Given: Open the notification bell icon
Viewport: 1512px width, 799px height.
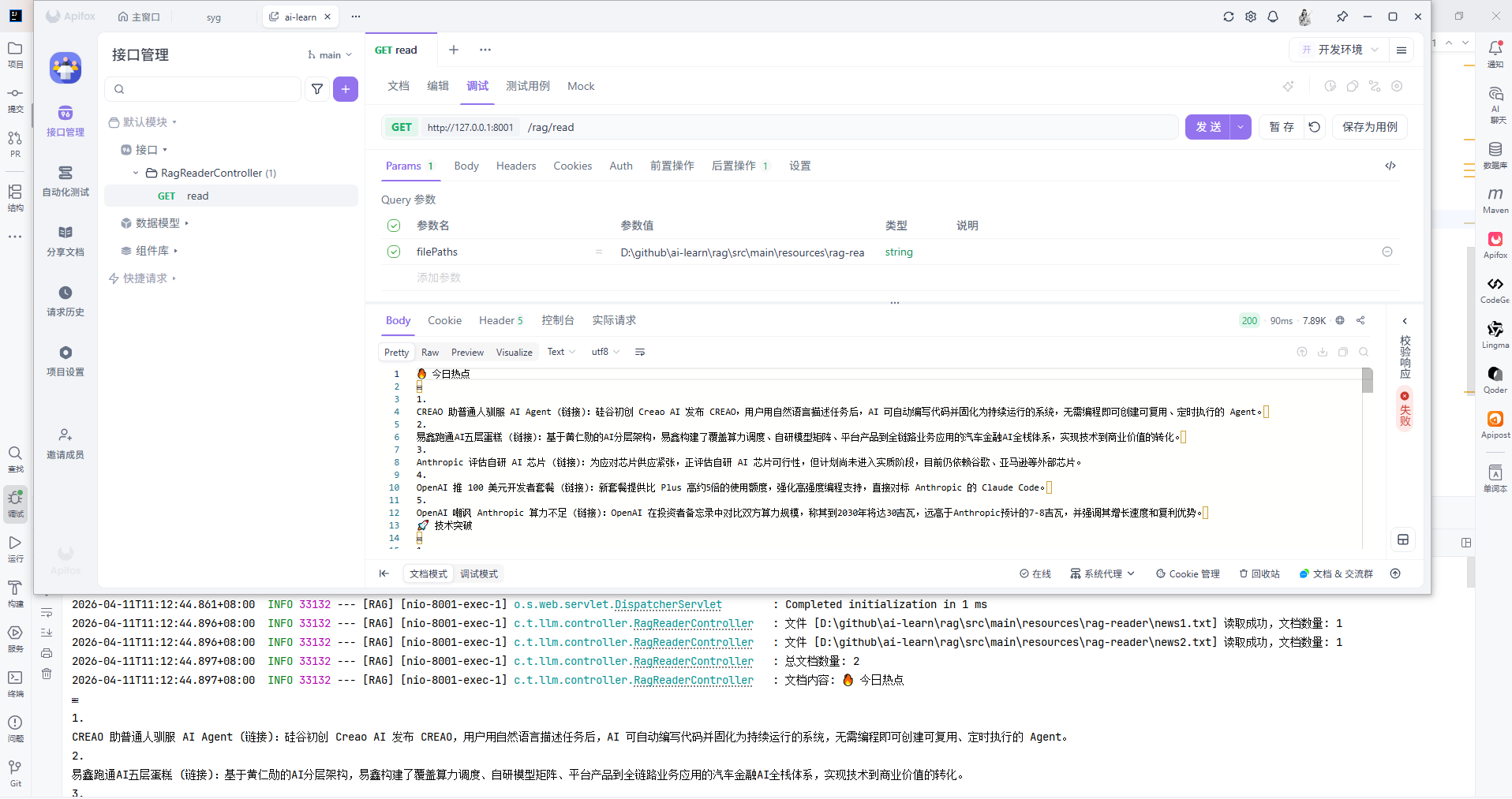Looking at the screenshot, I should click(1273, 17).
